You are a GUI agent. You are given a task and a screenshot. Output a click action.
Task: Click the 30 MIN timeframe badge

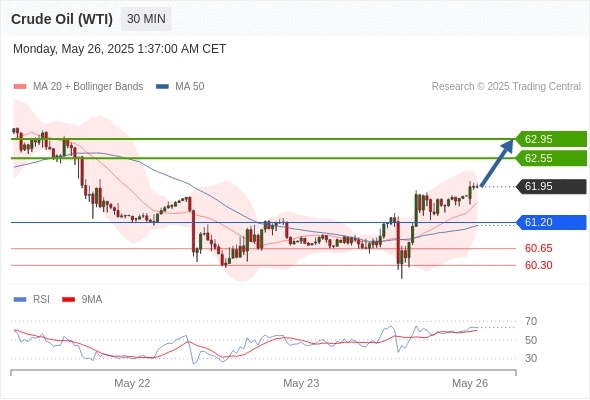[146, 19]
